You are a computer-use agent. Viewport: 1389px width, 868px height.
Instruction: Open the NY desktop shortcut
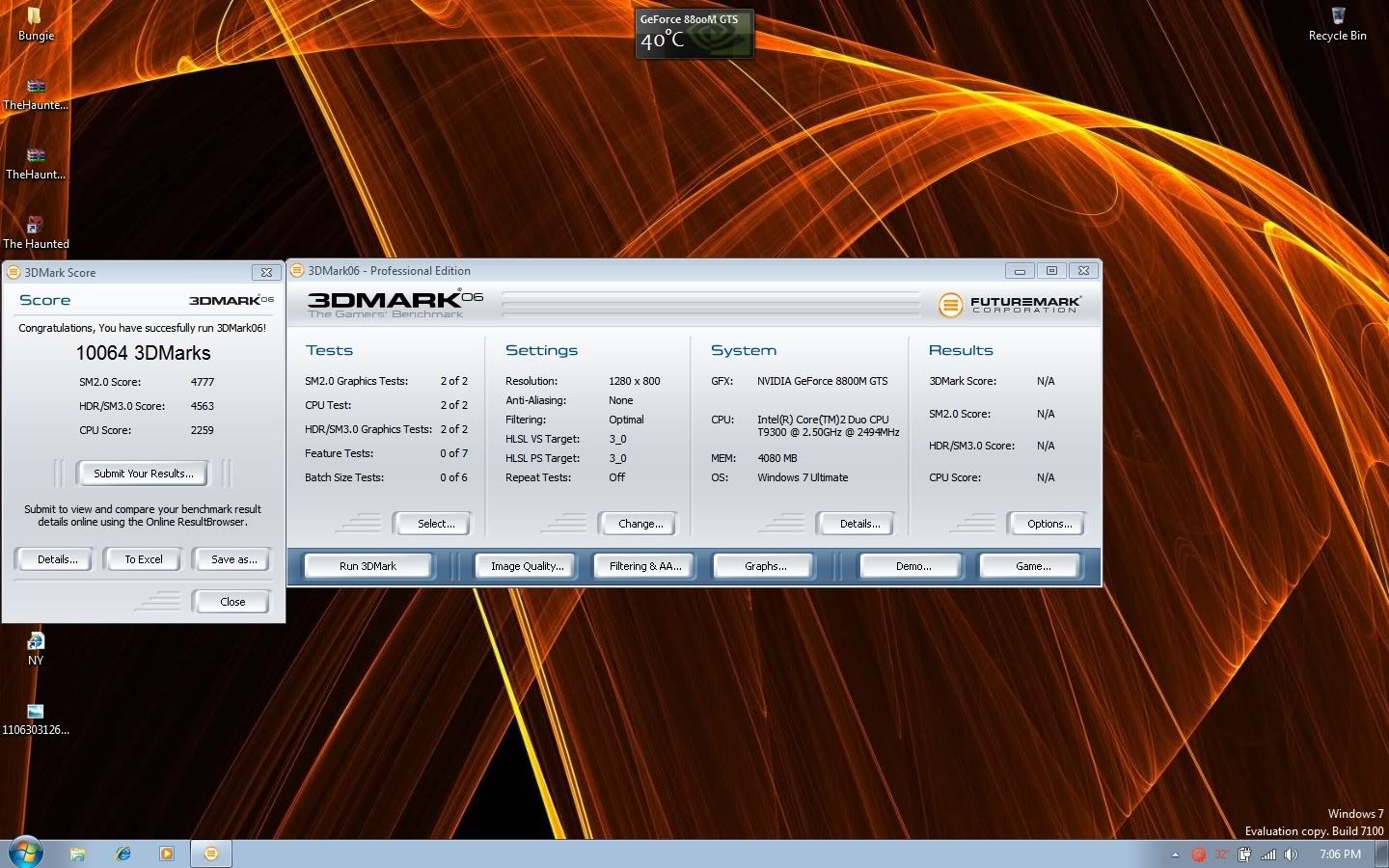pyautogui.click(x=36, y=649)
